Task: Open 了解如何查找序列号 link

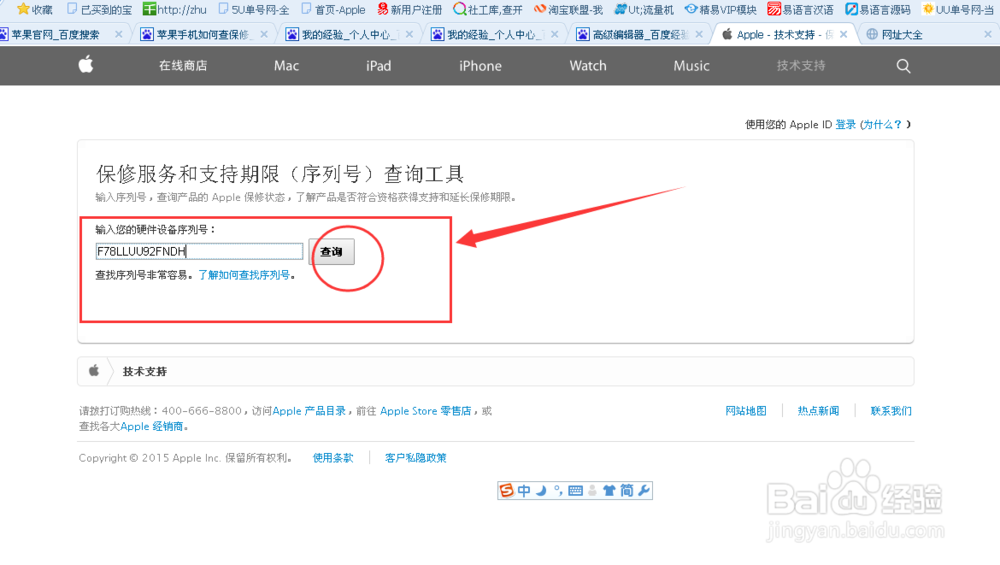Action: coord(244,275)
